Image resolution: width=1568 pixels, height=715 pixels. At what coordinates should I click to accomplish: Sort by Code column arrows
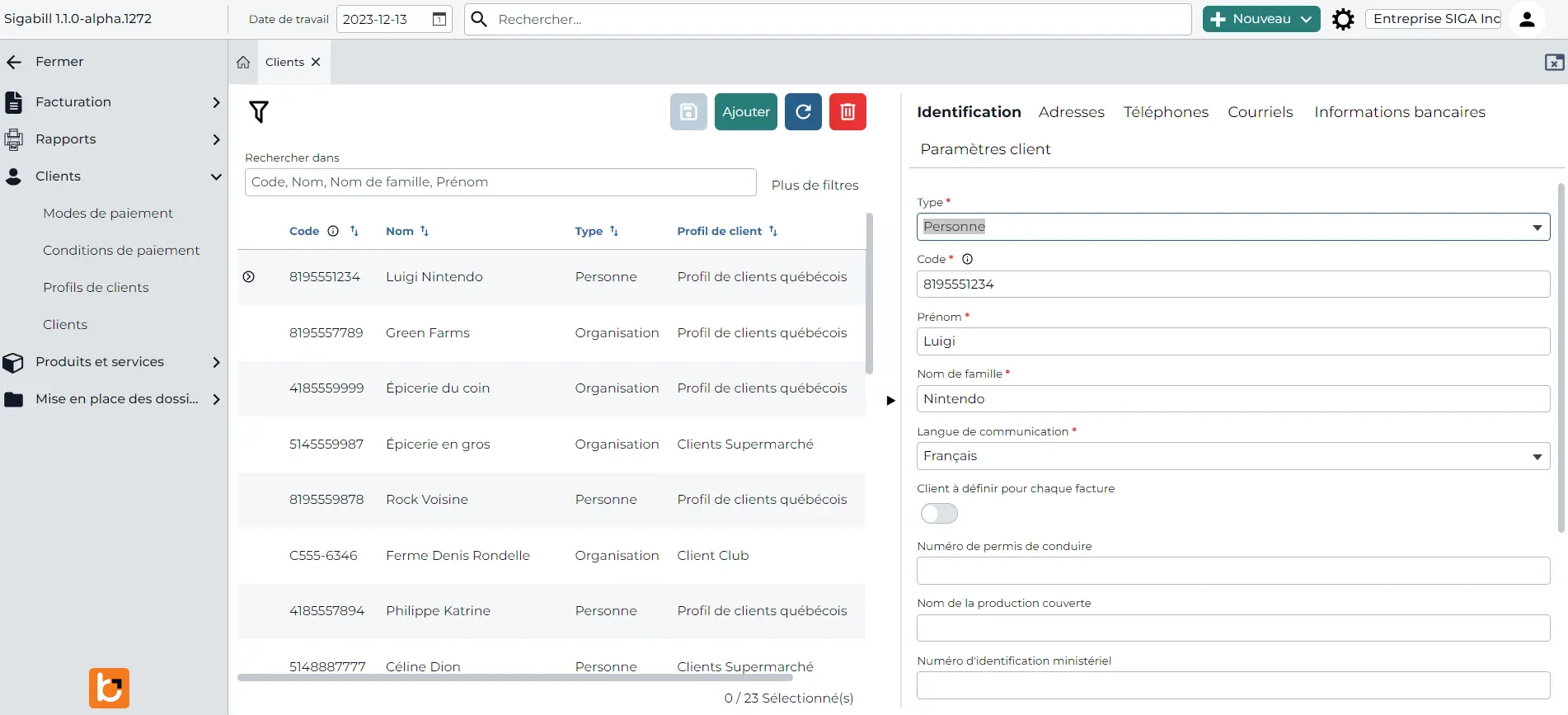(x=354, y=231)
